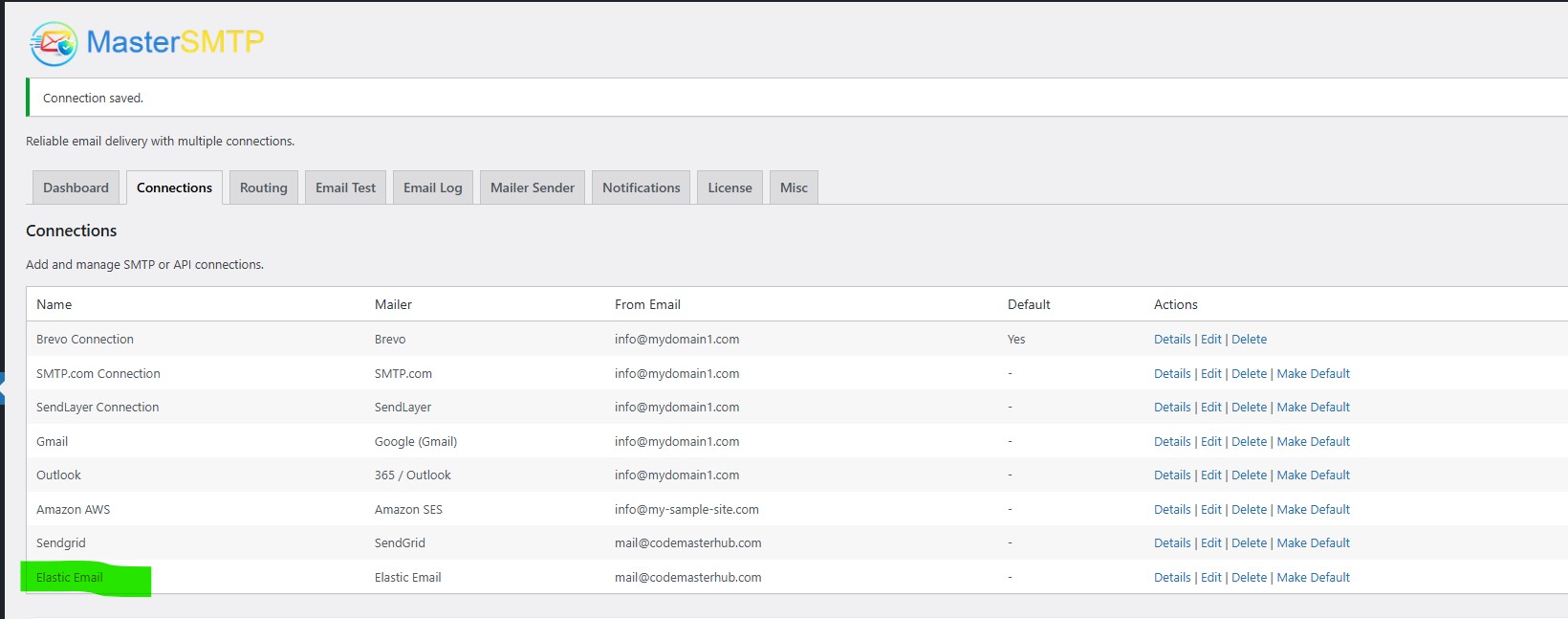View Details for Brevo Connection
1568x619 pixels.
[1171, 340]
